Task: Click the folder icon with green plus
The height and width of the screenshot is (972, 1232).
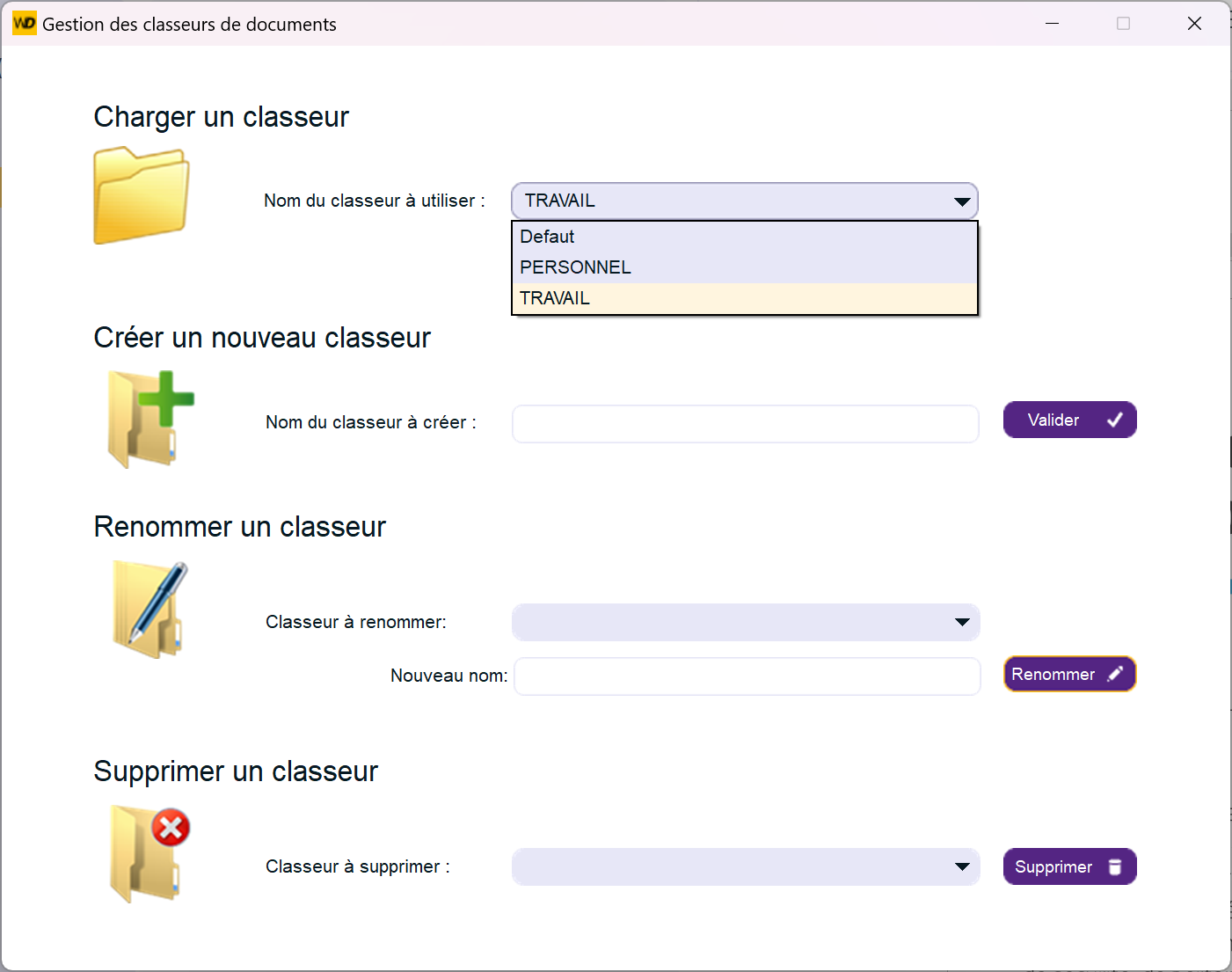Action: pos(149,420)
